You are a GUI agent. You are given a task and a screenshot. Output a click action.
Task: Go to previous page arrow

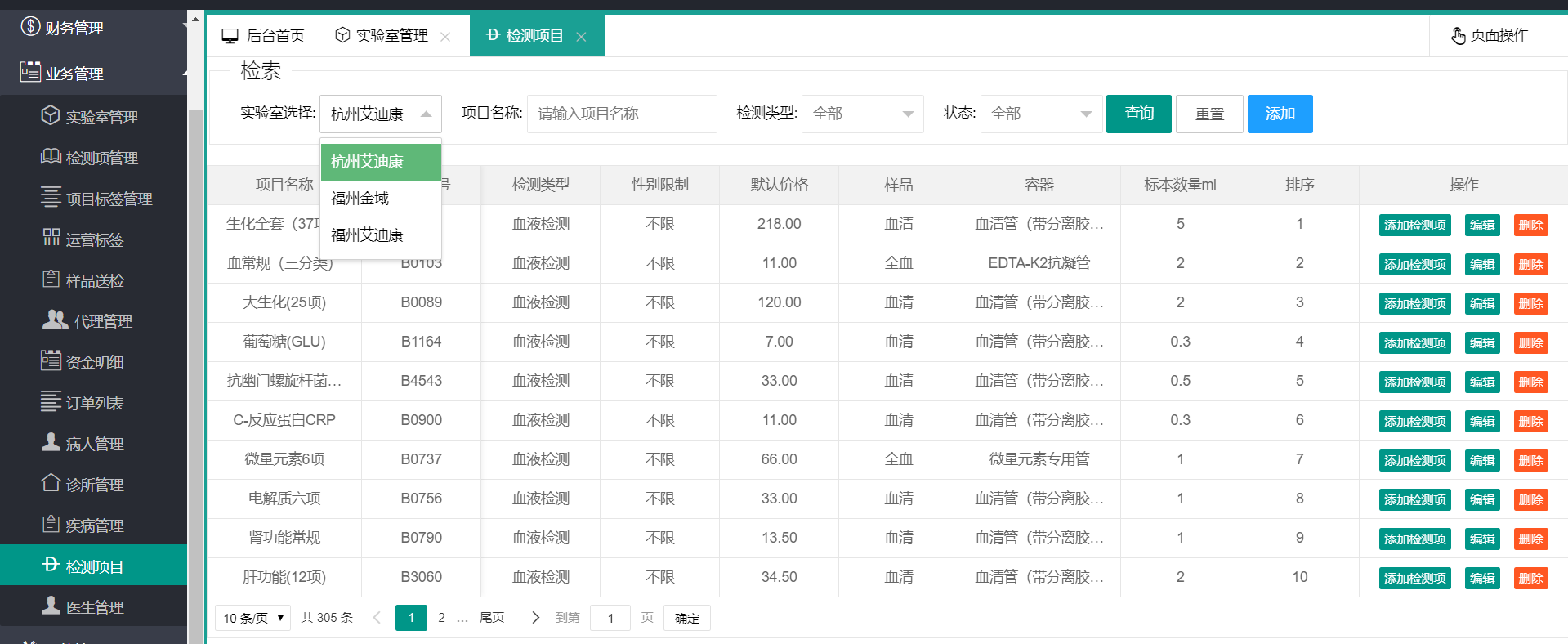[x=377, y=618]
